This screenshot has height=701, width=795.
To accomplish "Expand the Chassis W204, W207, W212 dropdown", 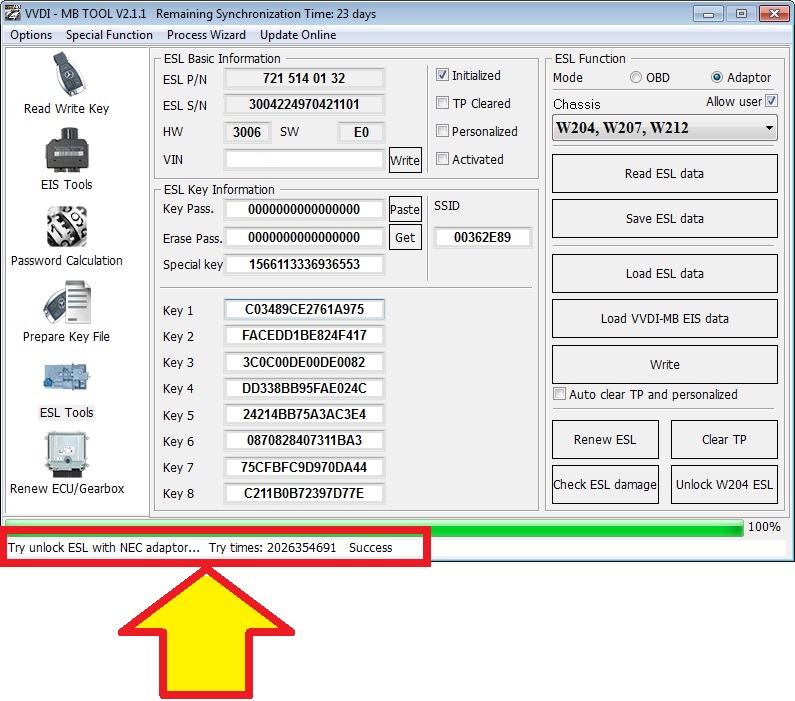I will click(664, 128).
